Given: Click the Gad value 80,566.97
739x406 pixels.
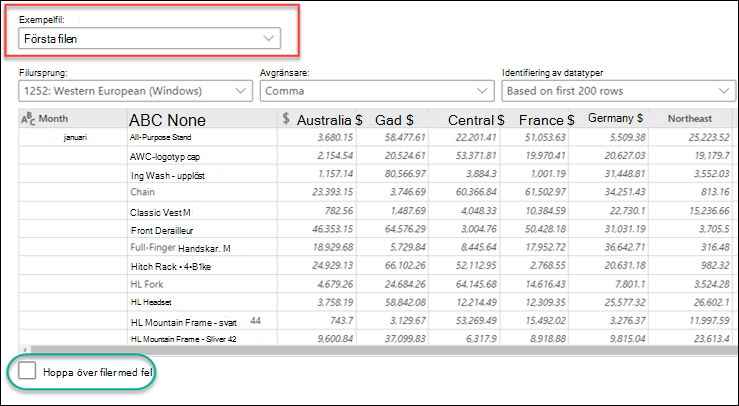Looking at the screenshot, I should coord(405,174).
